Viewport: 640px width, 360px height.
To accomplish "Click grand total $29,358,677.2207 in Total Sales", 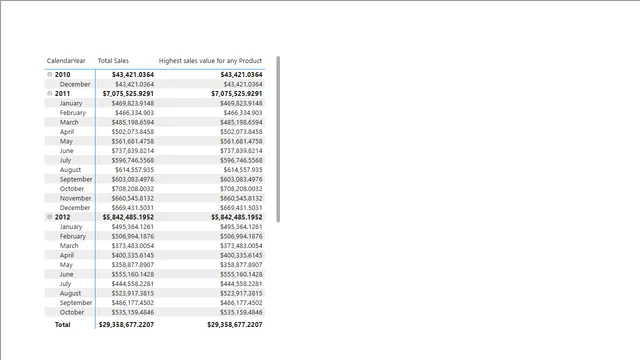I will 127,324.
